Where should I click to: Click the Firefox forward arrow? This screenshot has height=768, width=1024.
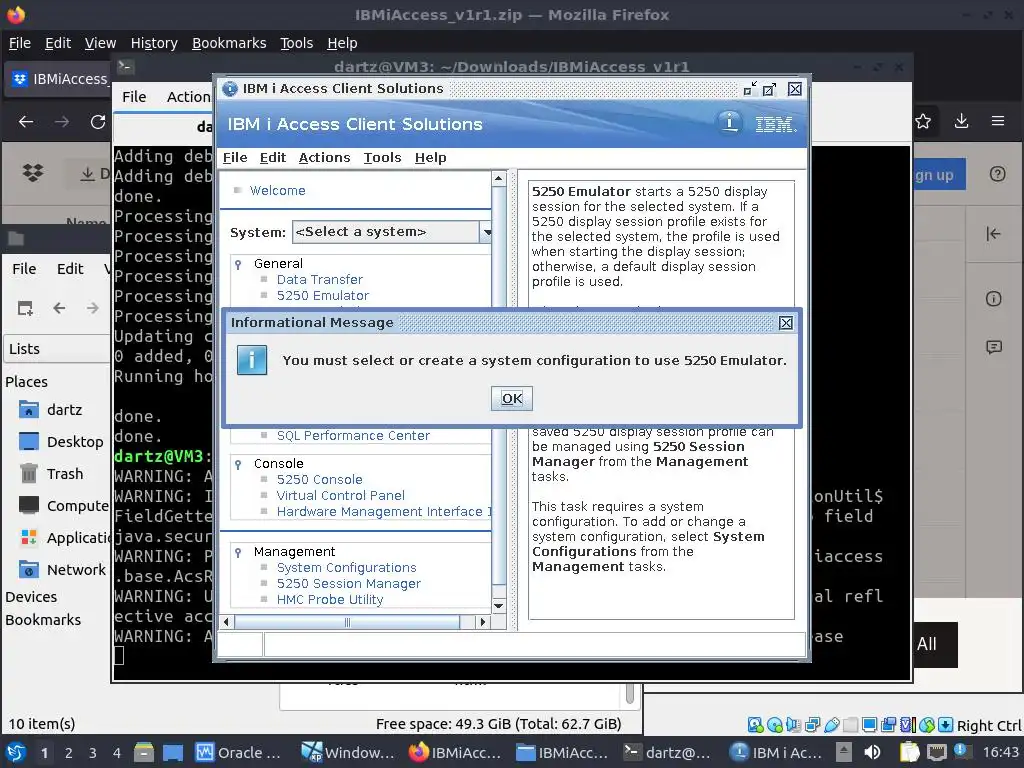click(x=62, y=121)
